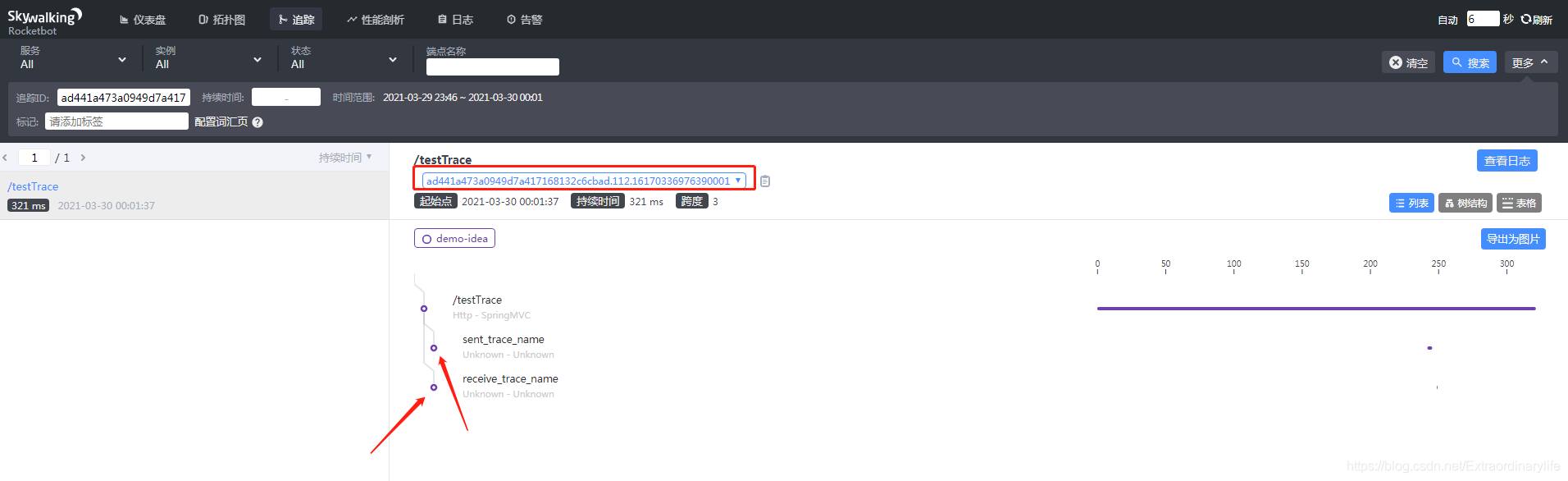This screenshot has height=481, width=1568.
Task: Click the receive_trace_name span label
Action: click(510, 378)
